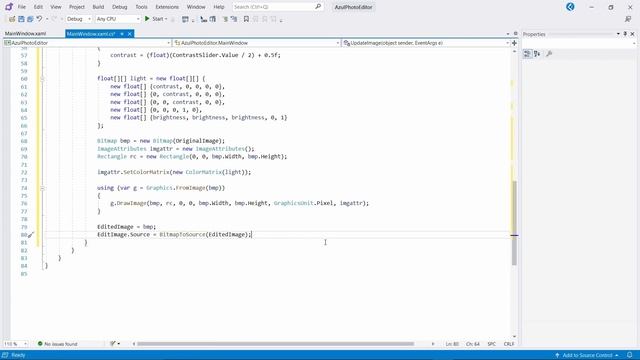Sort Properties alphabetically icon
This screenshot has height=360, width=640.
[537, 53]
